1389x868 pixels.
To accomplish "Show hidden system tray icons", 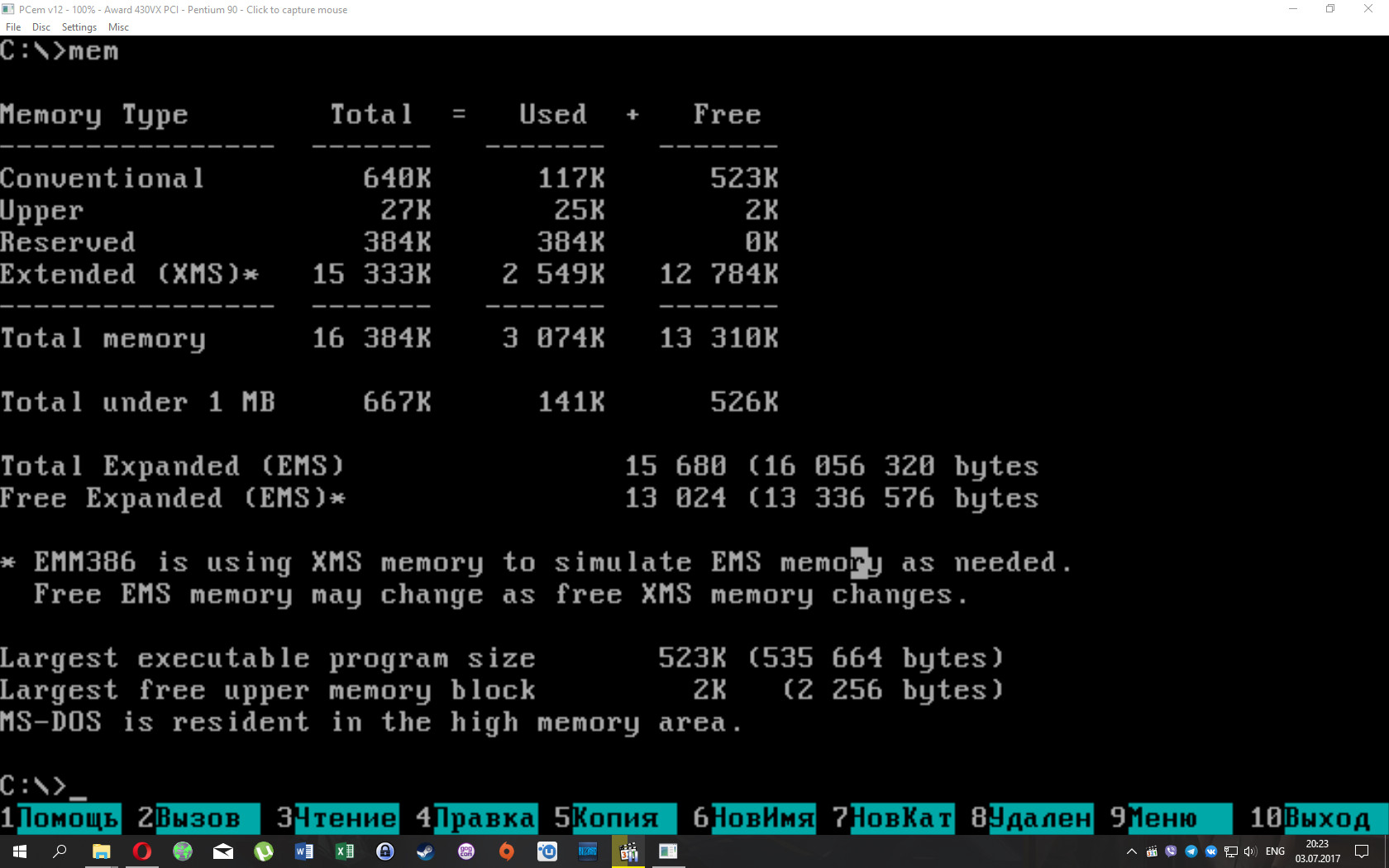I will pyautogui.click(x=1131, y=851).
